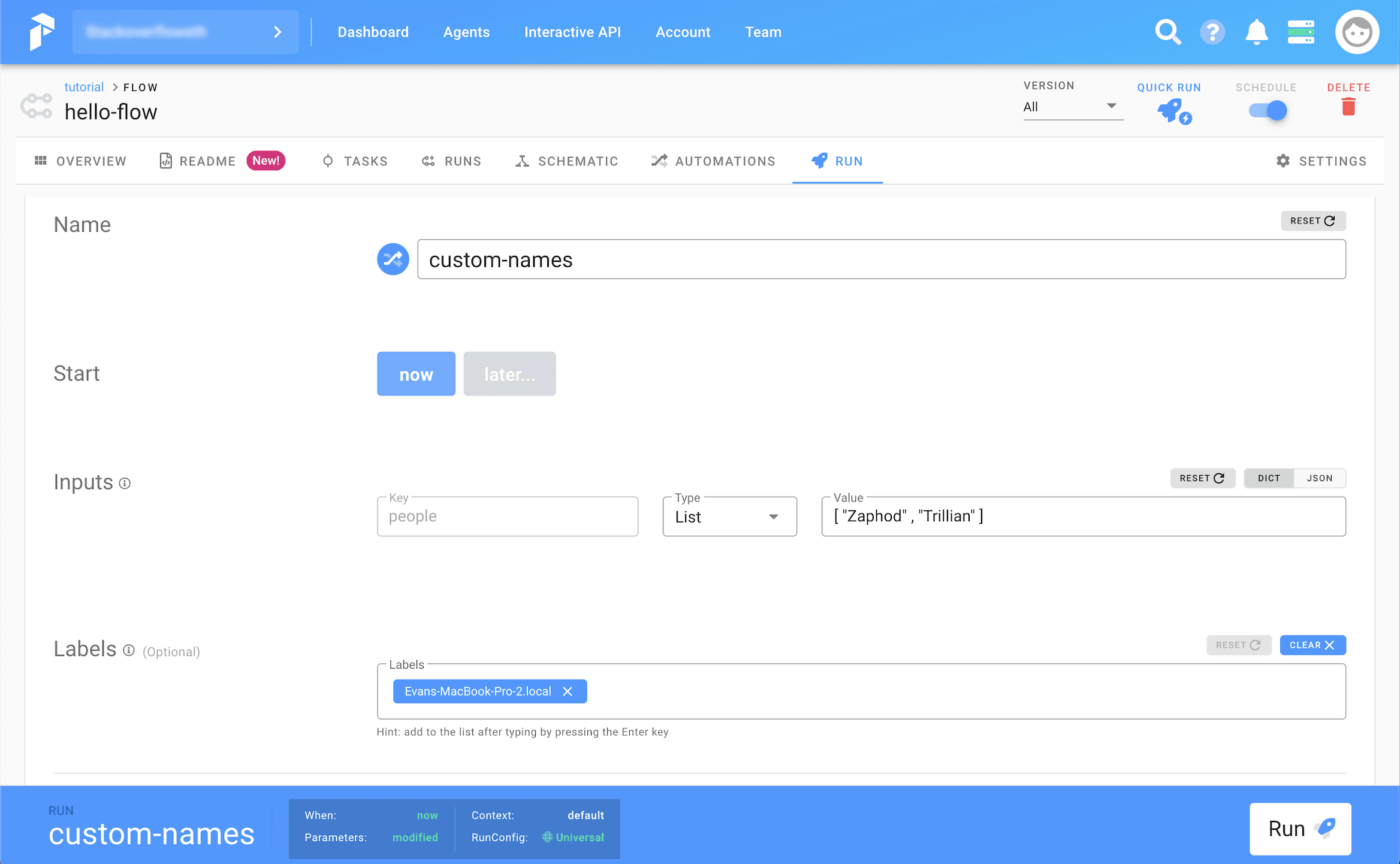The height and width of the screenshot is (864, 1400).
Task: Click the Clear labels button
Action: (1312, 645)
